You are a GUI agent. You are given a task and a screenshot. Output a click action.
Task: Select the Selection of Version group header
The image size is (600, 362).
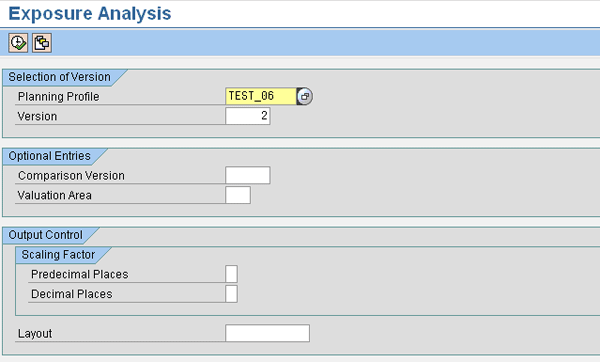59,77
